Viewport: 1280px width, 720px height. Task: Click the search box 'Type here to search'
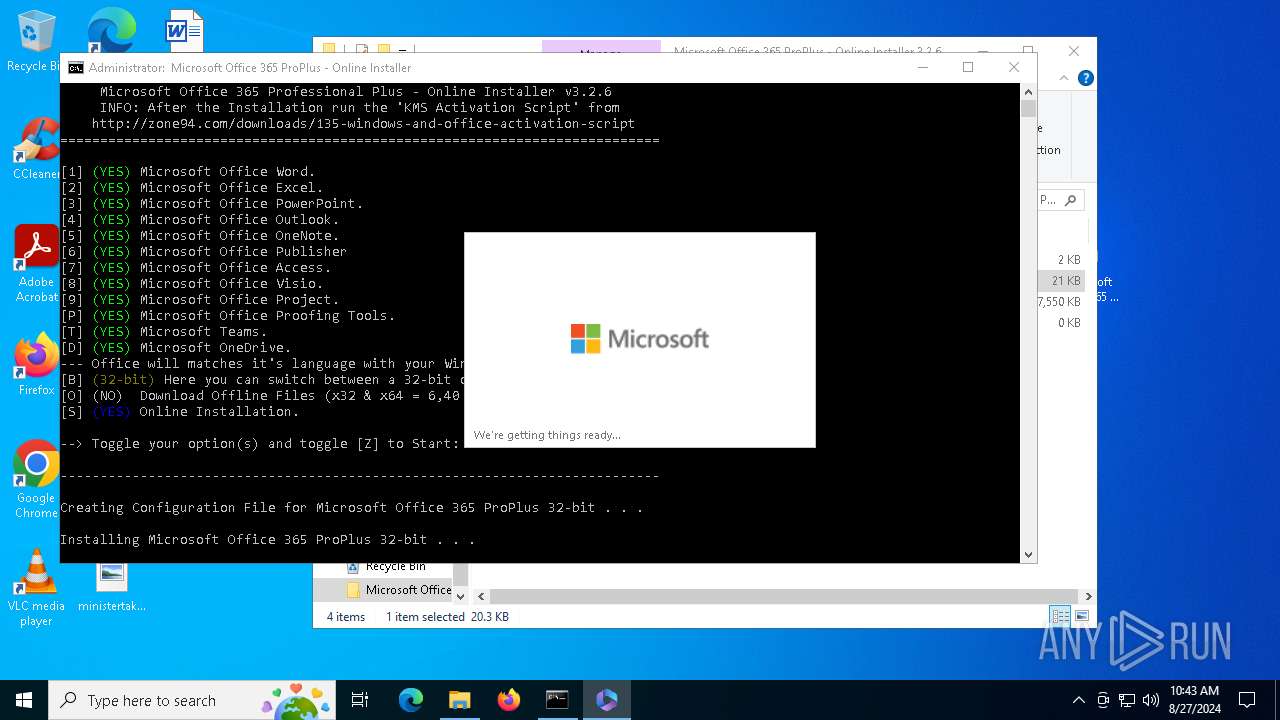(192, 700)
